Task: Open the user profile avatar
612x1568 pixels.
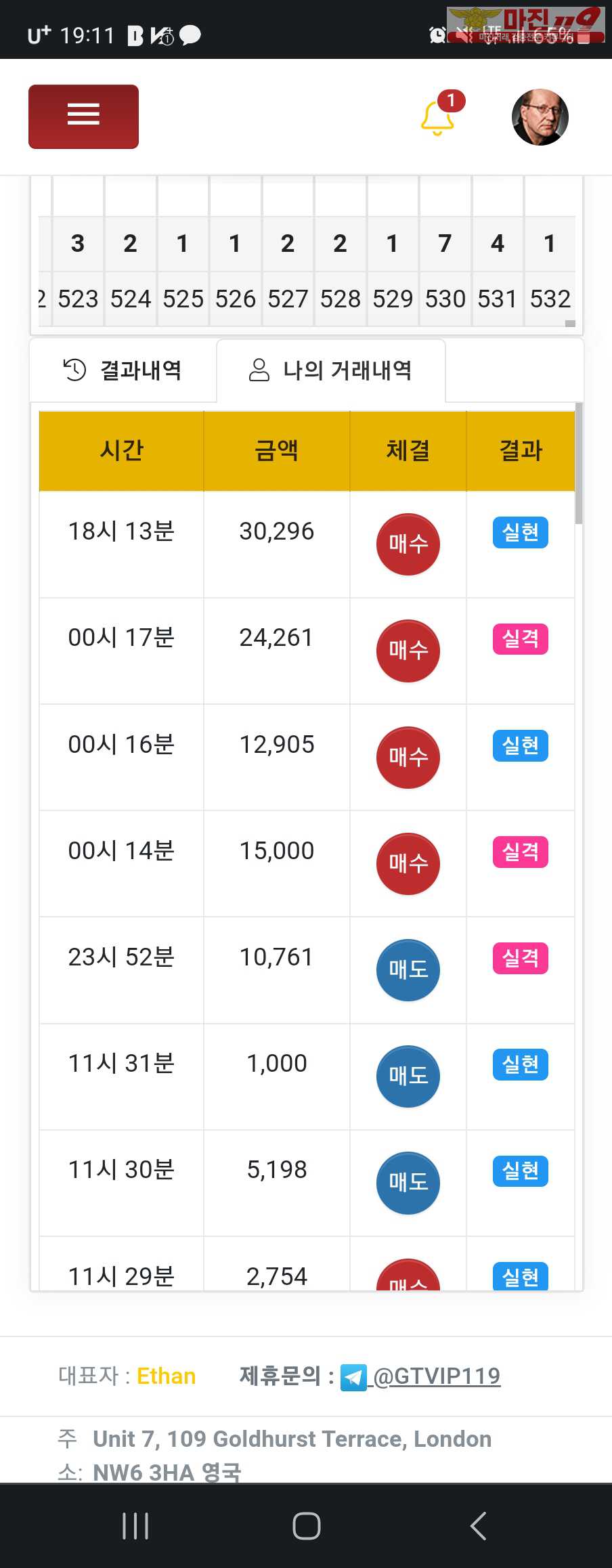Action: [x=540, y=117]
